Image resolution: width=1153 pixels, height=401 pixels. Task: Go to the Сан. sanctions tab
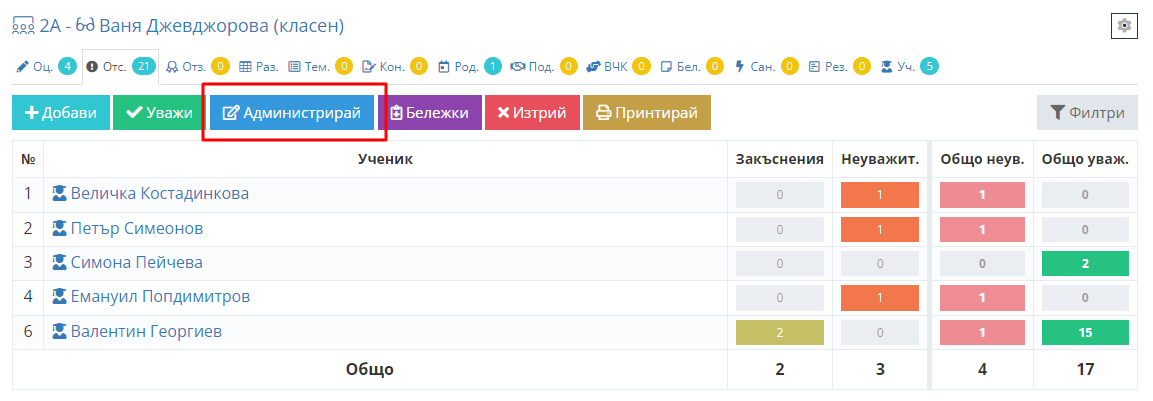click(x=766, y=67)
